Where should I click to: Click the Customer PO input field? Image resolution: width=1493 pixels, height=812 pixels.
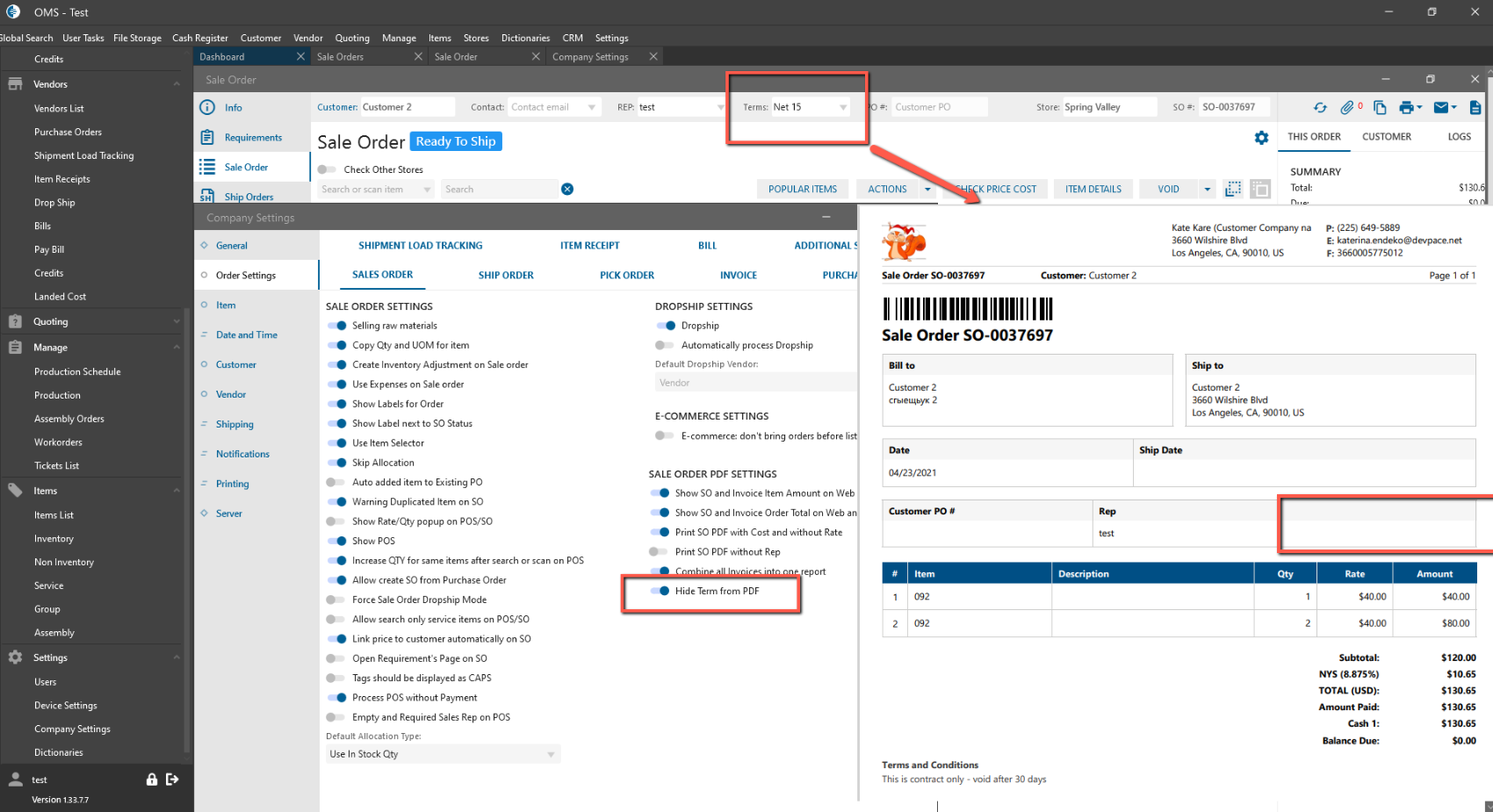(938, 107)
